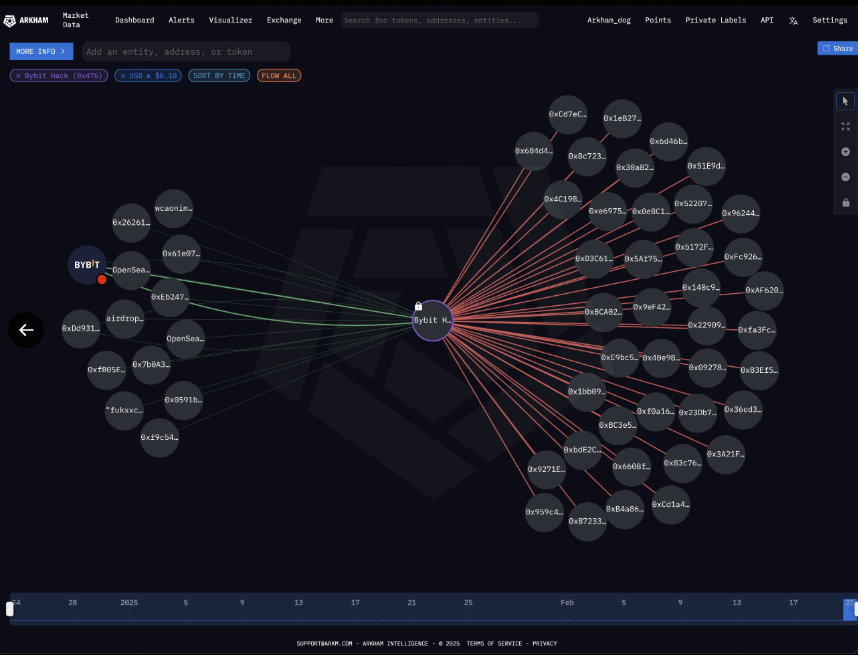Click the fit-to-screen icon
Image resolution: width=858 pixels, height=655 pixels.
pyautogui.click(x=845, y=127)
